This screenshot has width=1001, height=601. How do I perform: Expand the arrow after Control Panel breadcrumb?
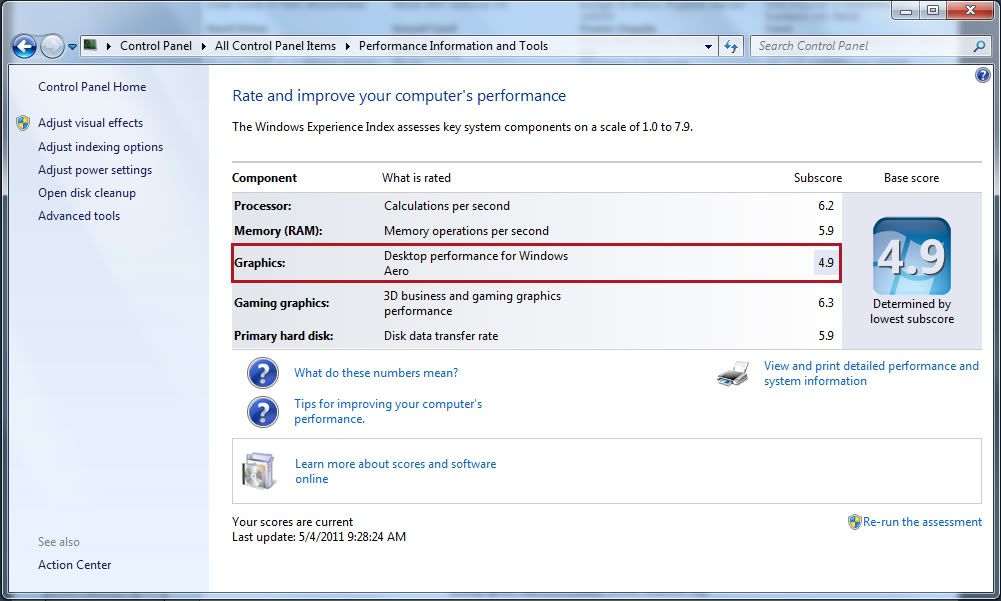click(204, 46)
